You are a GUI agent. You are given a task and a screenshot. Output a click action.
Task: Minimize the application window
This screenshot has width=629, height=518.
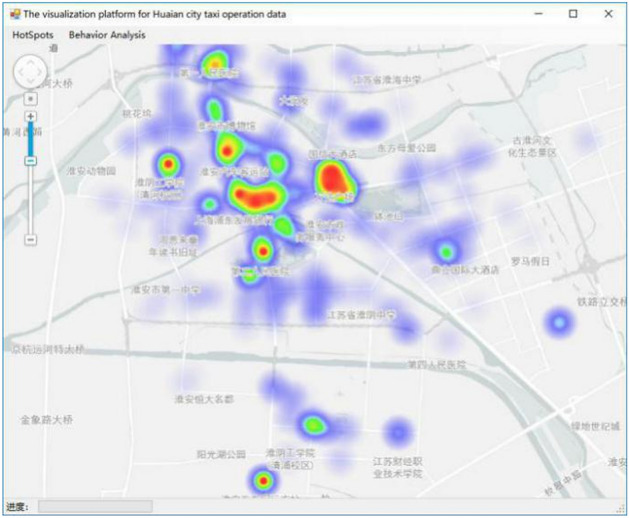[539, 14]
